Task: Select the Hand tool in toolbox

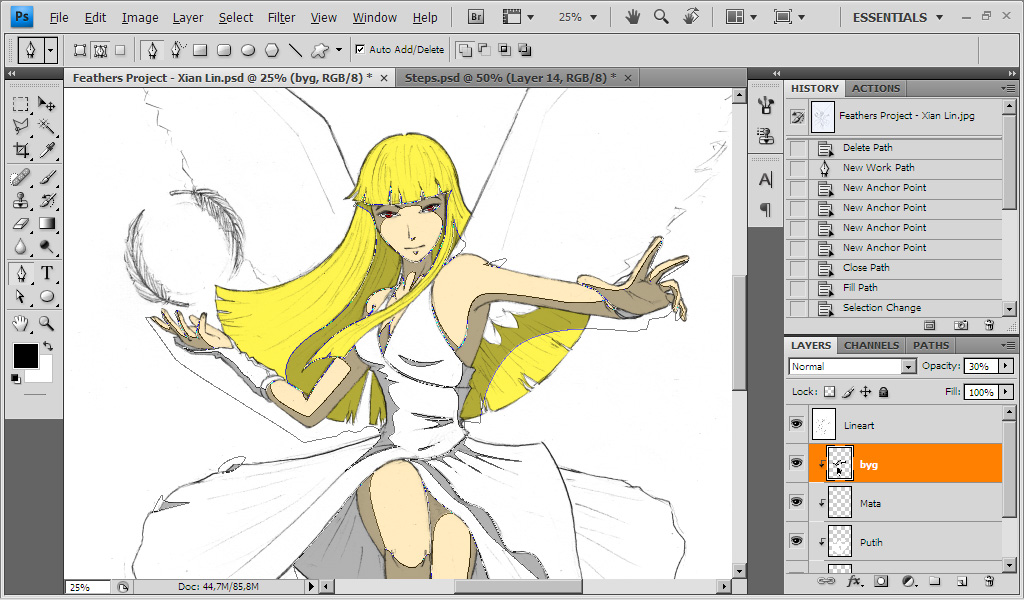Action: (21, 323)
